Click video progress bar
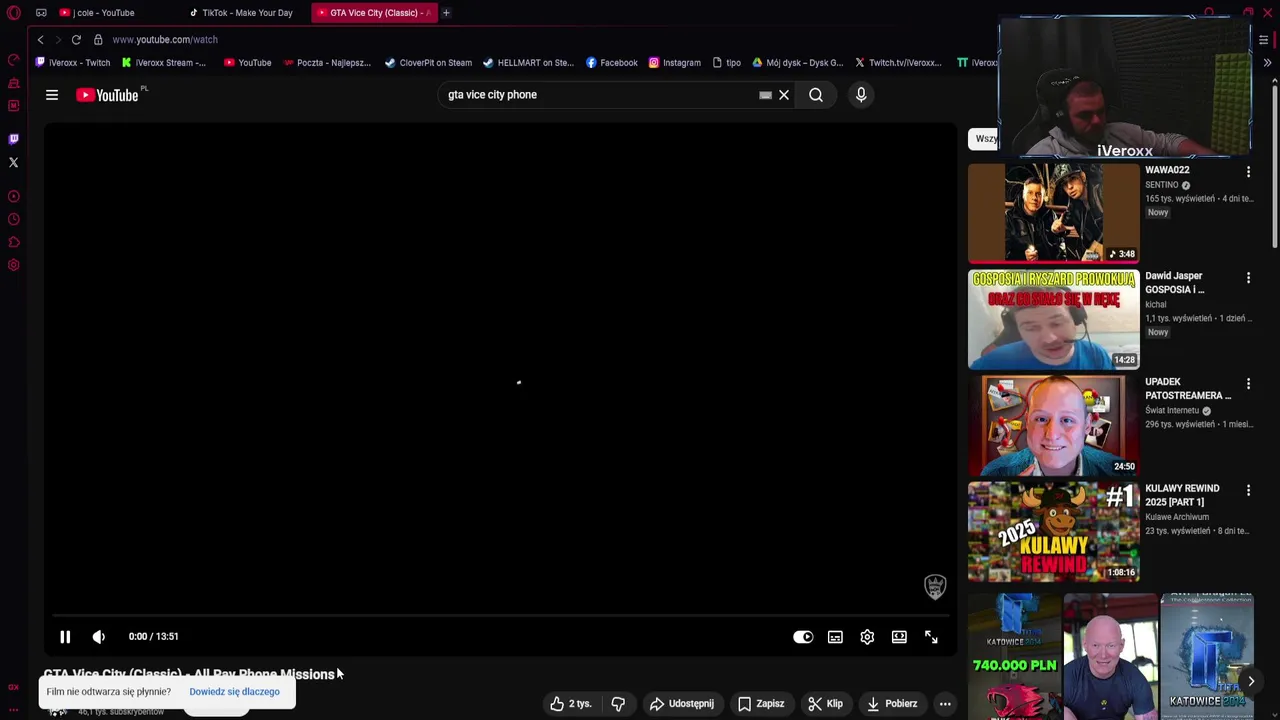Viewport: 1280px width, 720px height. 499,616
